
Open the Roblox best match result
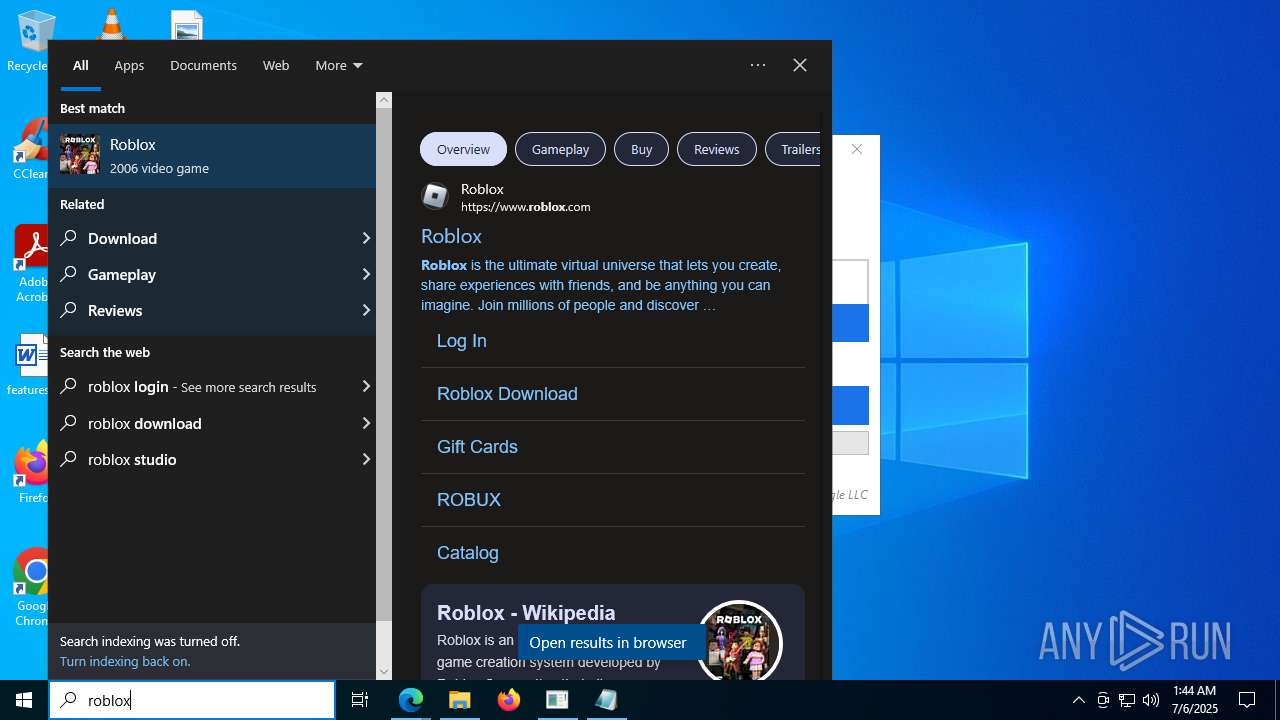point(212,156)
